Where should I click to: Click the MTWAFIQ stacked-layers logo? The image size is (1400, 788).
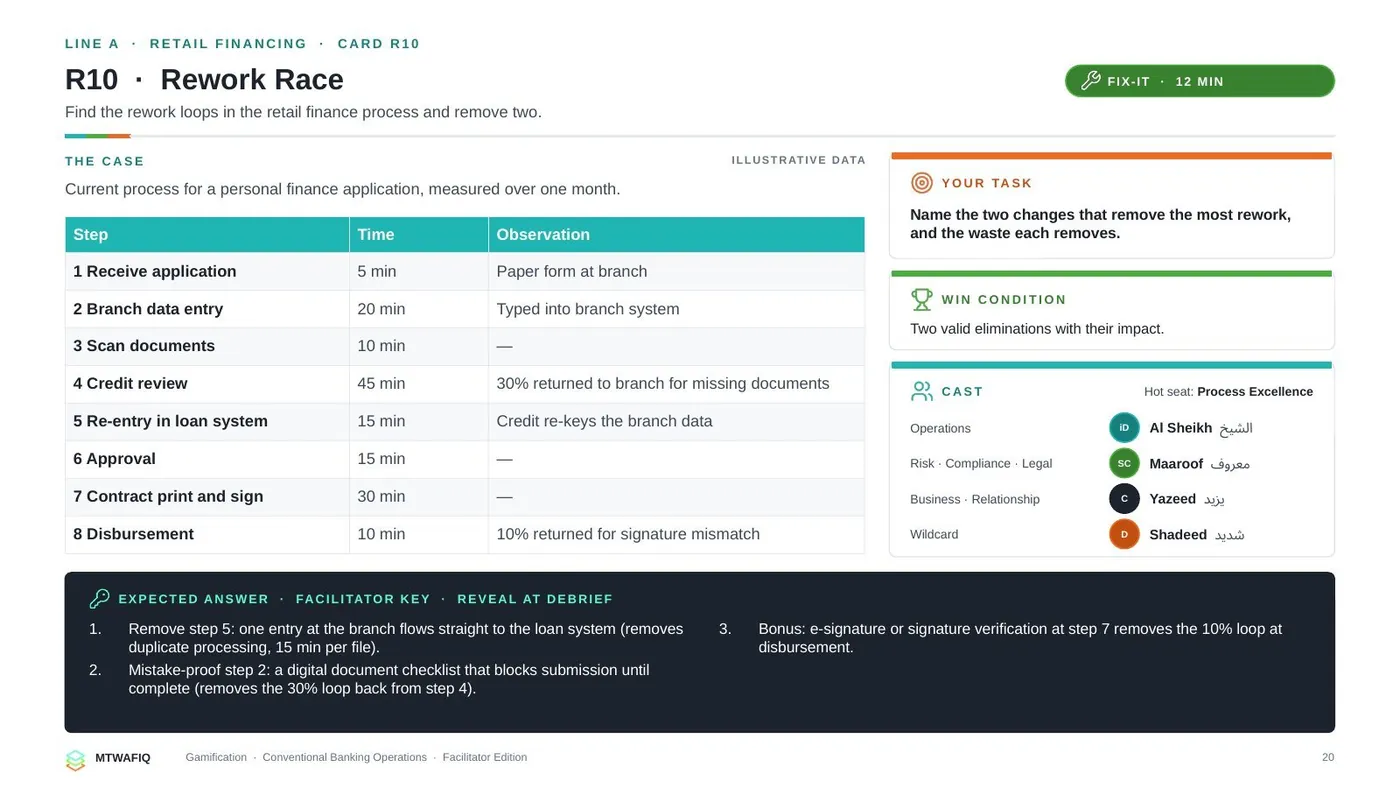(76, 760)
